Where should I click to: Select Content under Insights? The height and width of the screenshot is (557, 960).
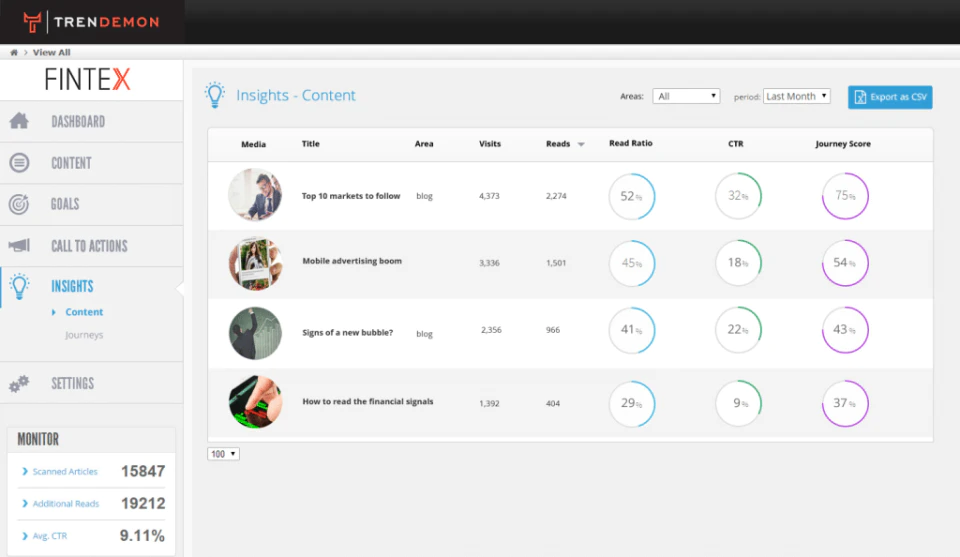[84, 312]
